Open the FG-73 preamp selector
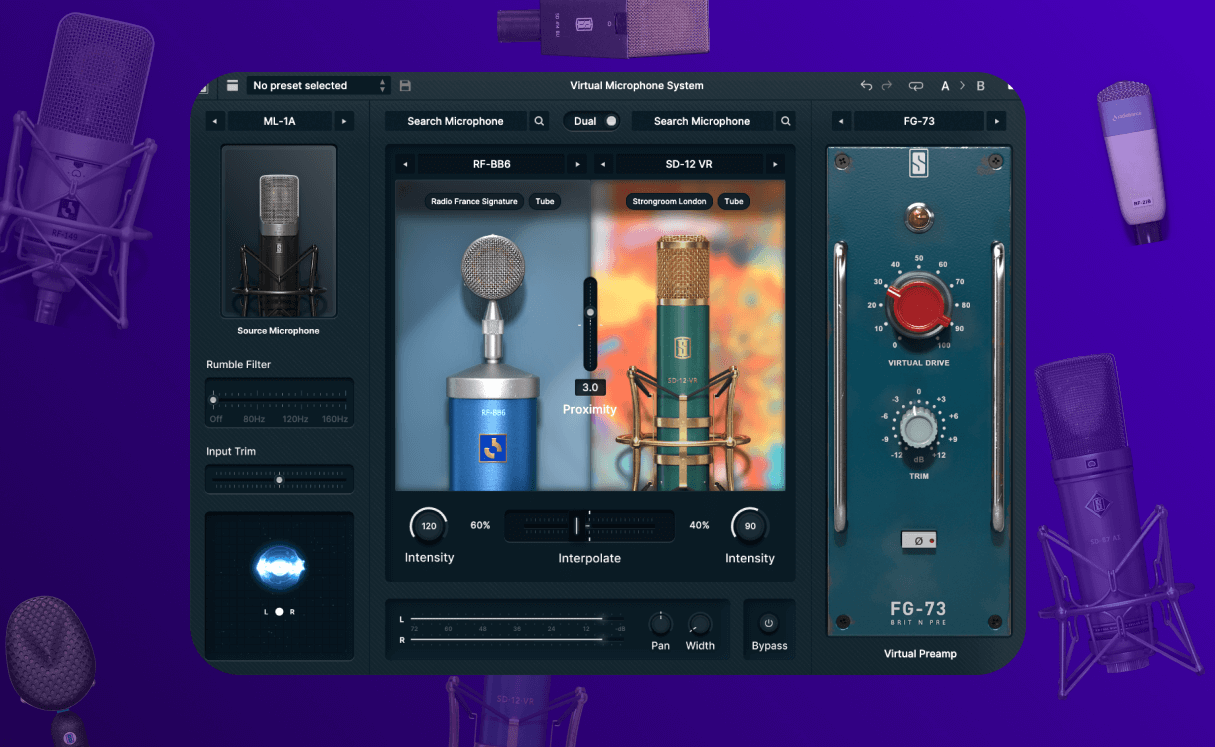The width and height of the screenshot is (1215, 747). pos(919,121)
